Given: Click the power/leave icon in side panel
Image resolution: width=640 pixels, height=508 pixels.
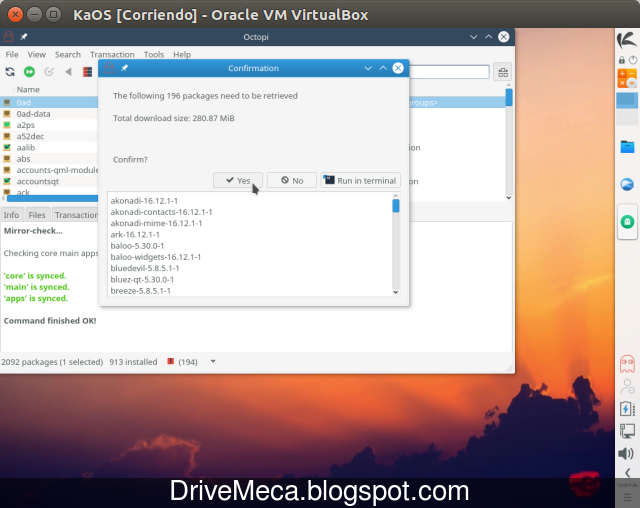Looking at the screenshot, I should [x=633, y=60].
